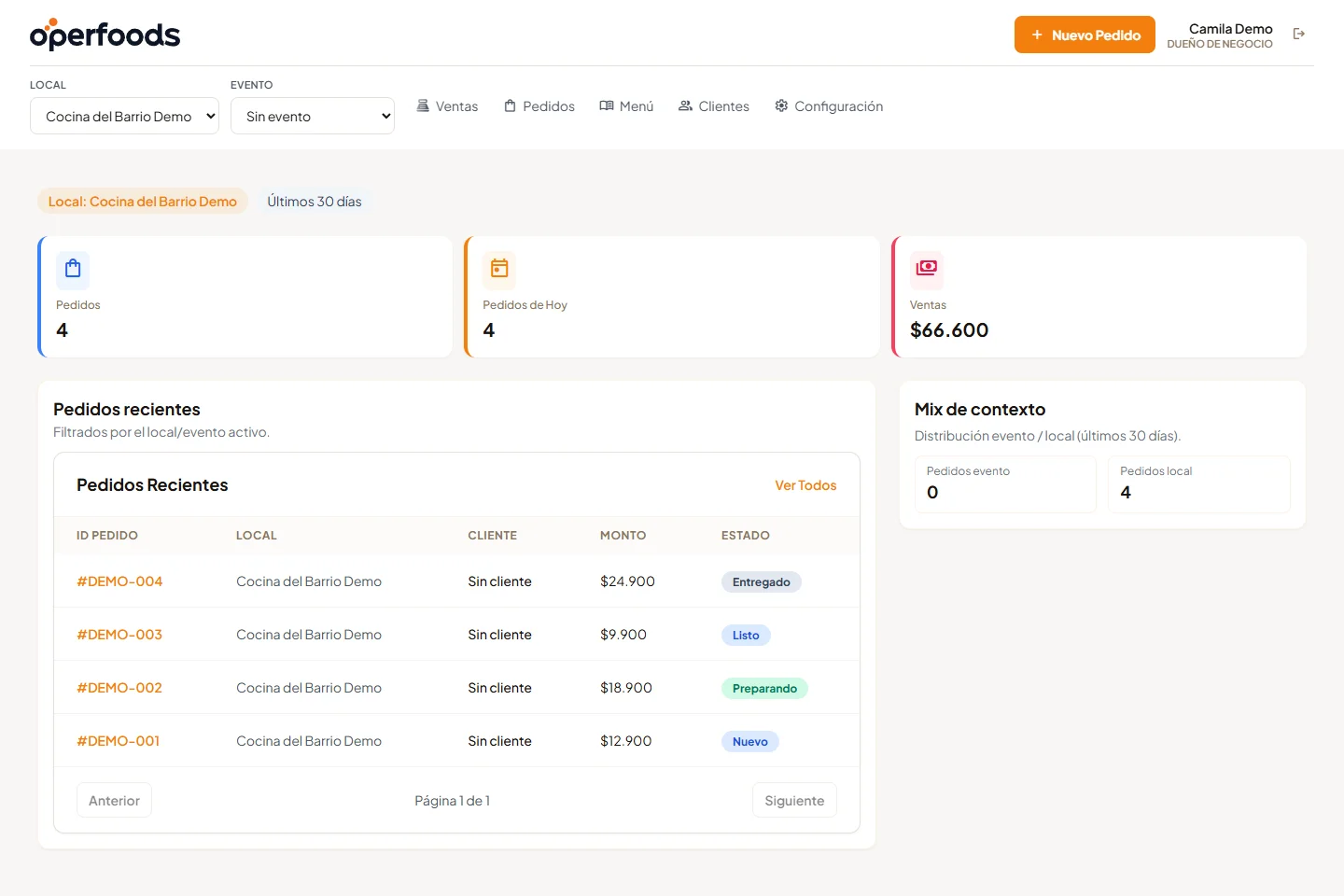Screen dimensions: 1344x896
Task: Click the ID PEDIDO column header
Action: click(x=107, y=536)
